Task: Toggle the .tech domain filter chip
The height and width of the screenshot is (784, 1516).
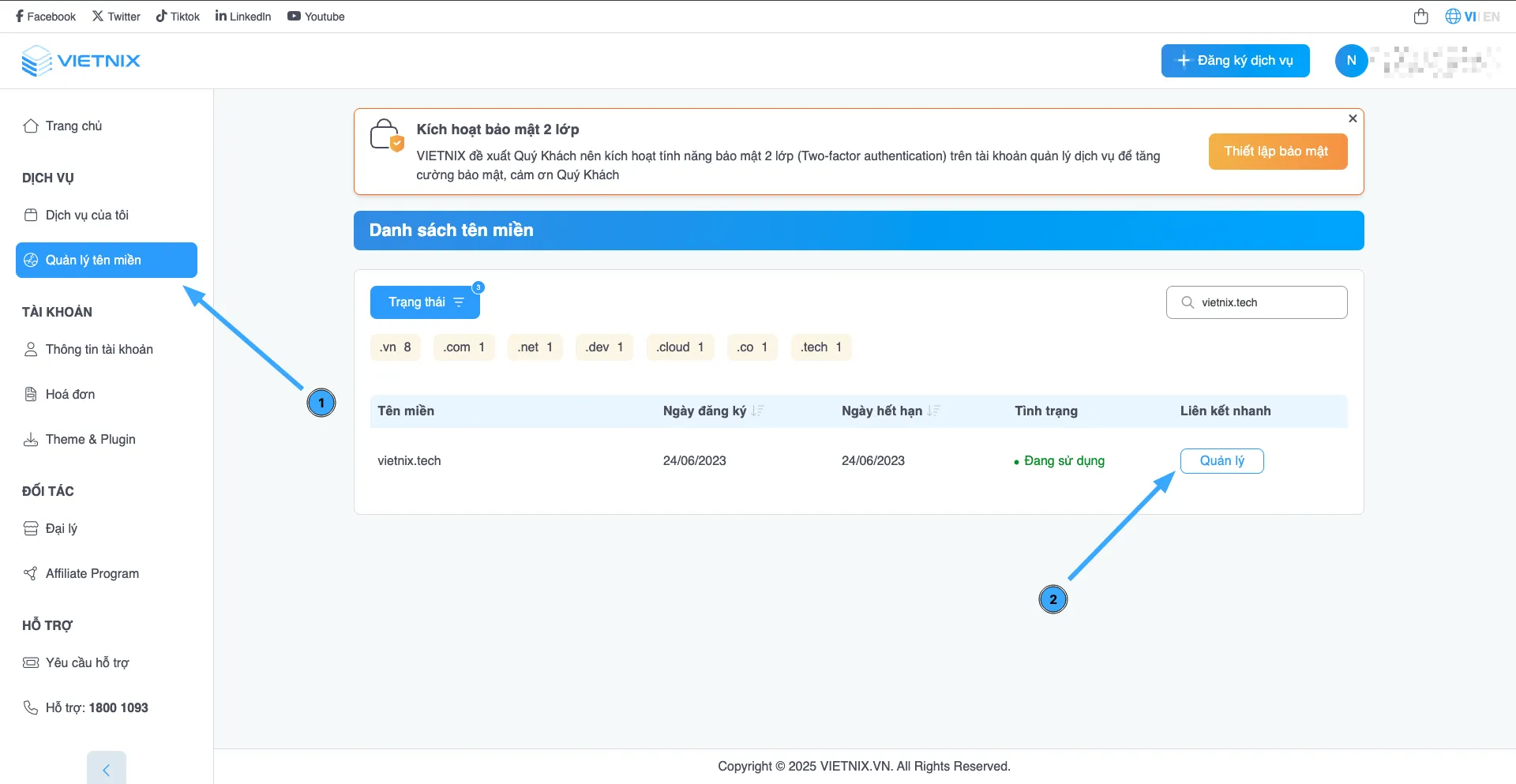Action: point(820,347)
